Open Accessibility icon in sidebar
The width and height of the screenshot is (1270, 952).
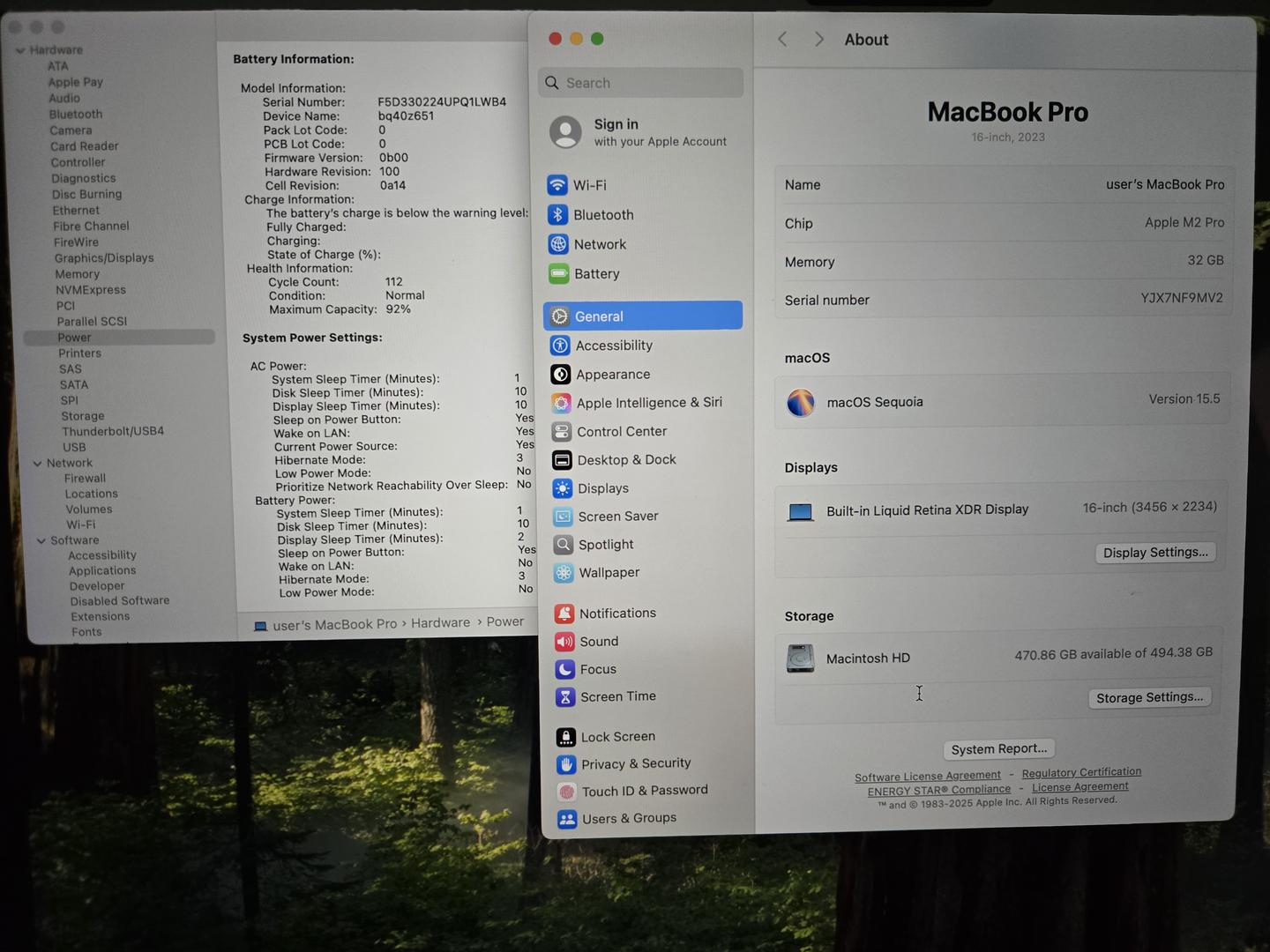coord(560,346)
